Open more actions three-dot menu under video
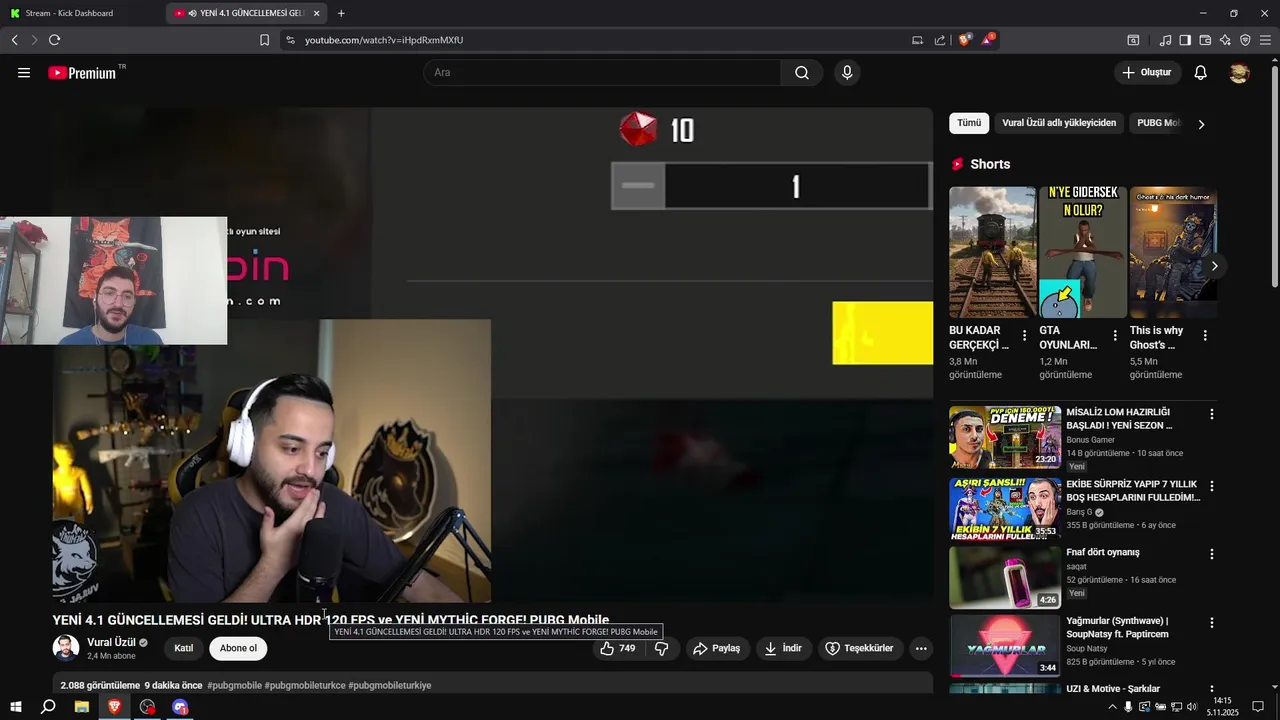1280x720 pixels. (x=921, y=648)
